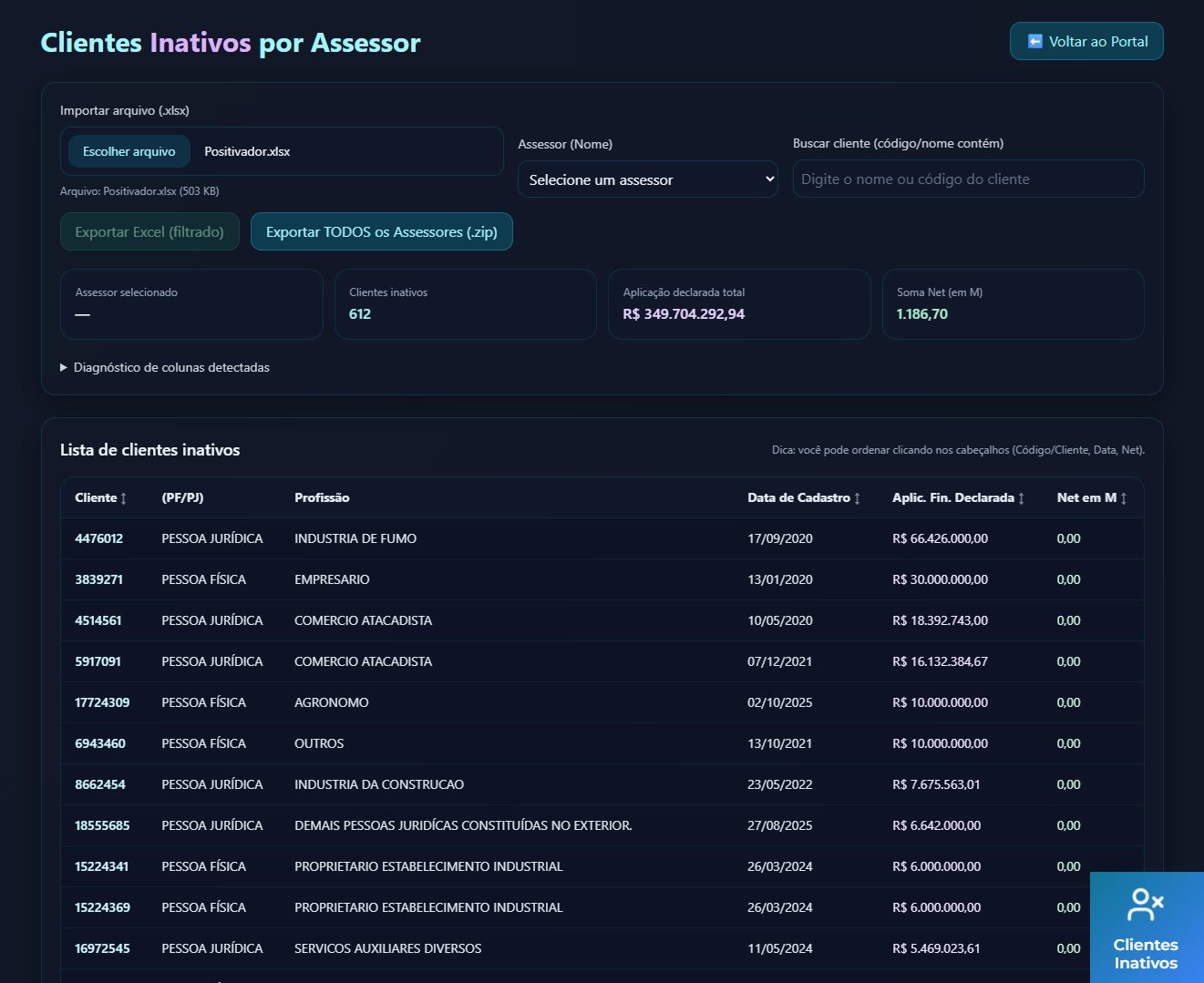Click the Aplicação declarada total card

click(x=738, y=304)
